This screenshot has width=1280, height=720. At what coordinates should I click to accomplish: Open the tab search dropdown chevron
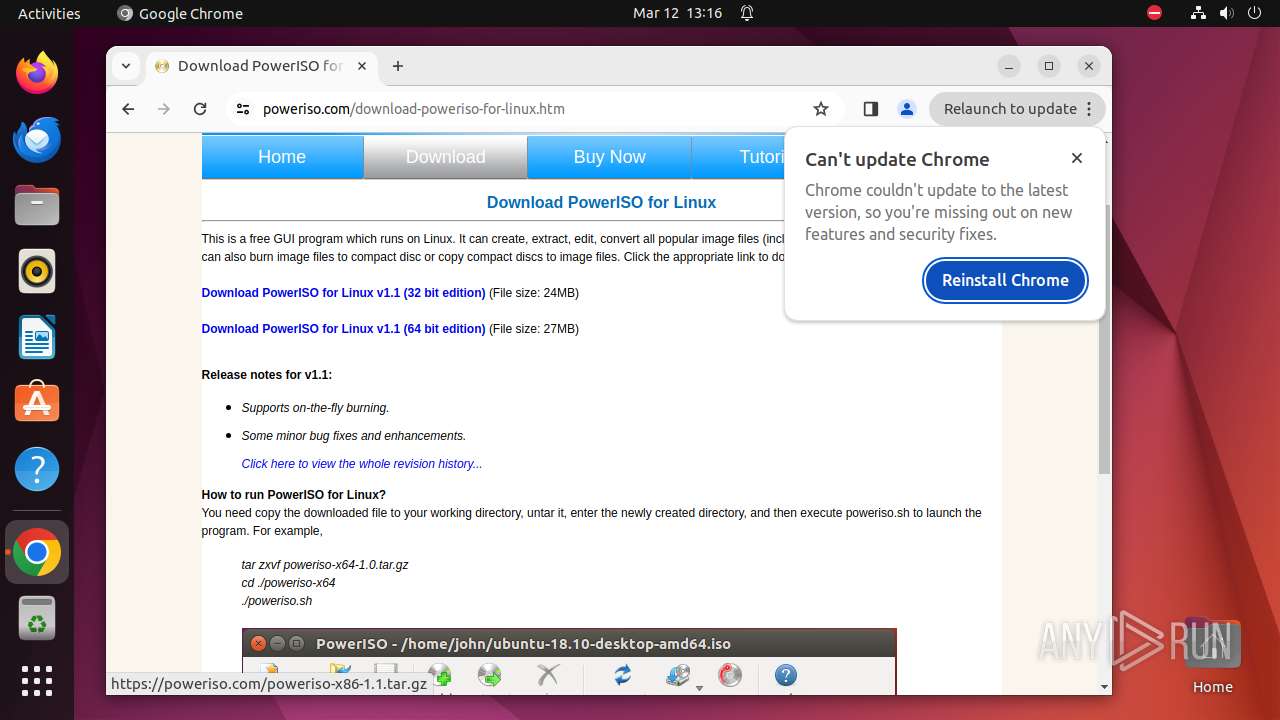click(126, 66)
